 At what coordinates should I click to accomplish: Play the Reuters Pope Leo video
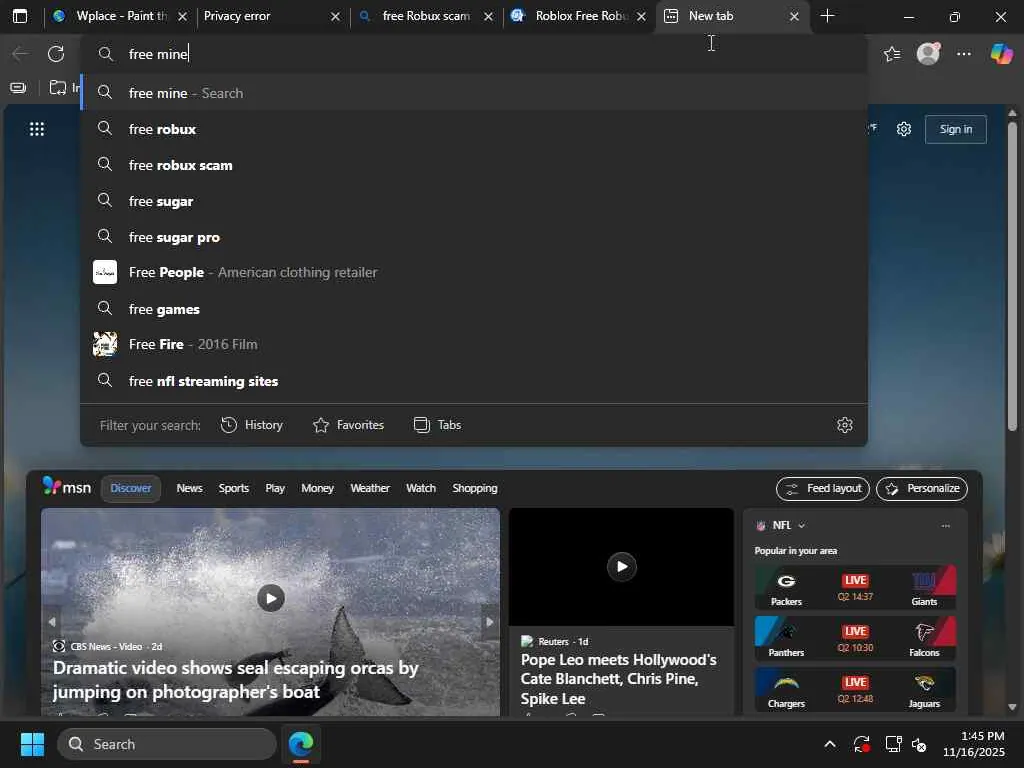pyautogui.click(x=622, y=566)
